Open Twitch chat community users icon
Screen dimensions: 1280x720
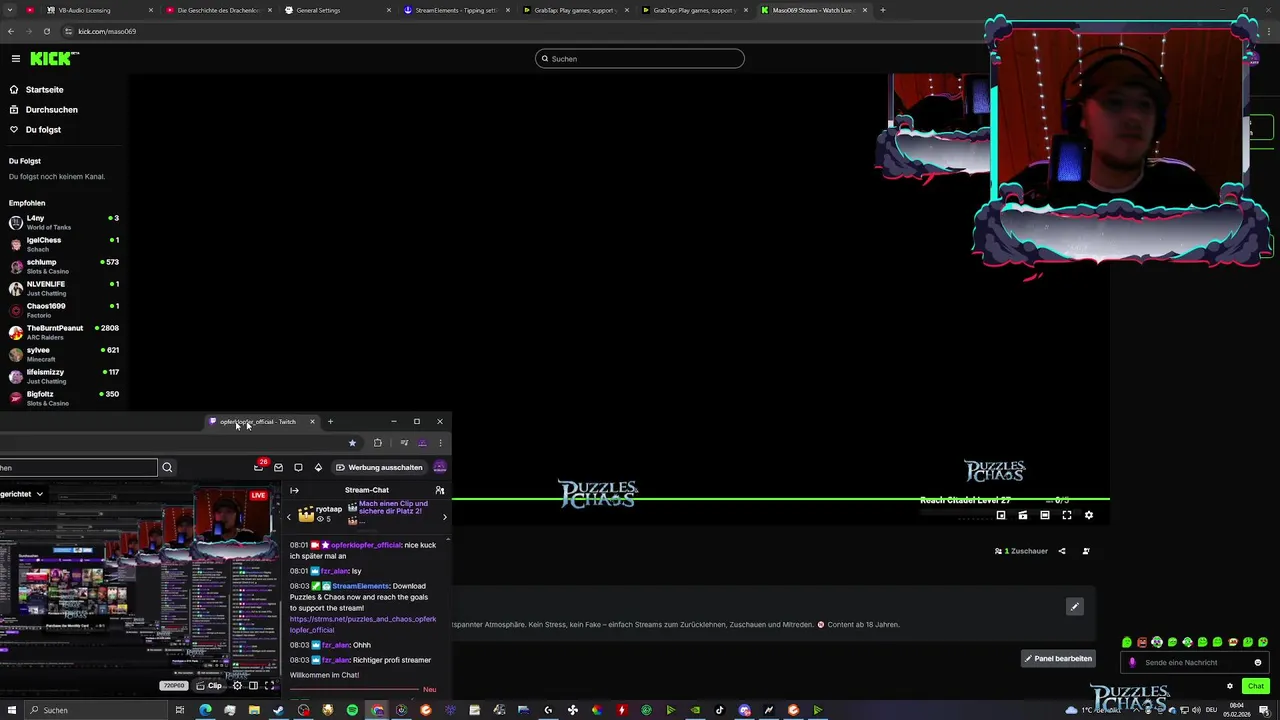[439, 490]
